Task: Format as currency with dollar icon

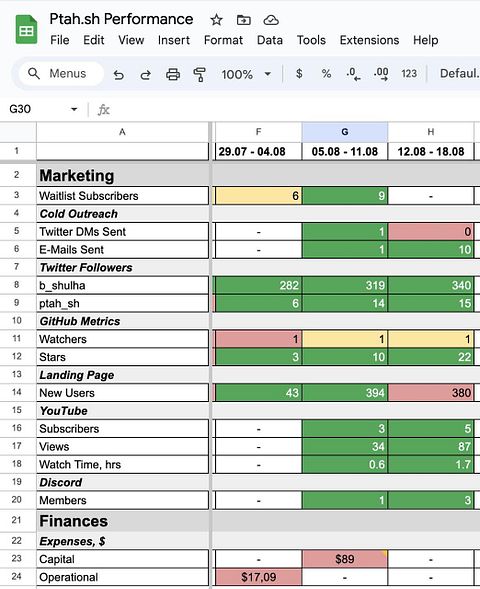Action: coord(299,73)
